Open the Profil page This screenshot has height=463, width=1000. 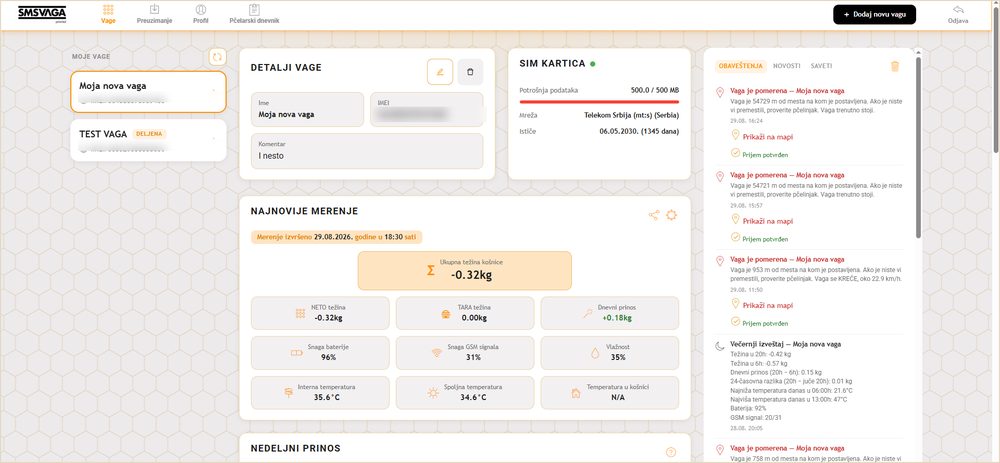[x=201, y=14]
